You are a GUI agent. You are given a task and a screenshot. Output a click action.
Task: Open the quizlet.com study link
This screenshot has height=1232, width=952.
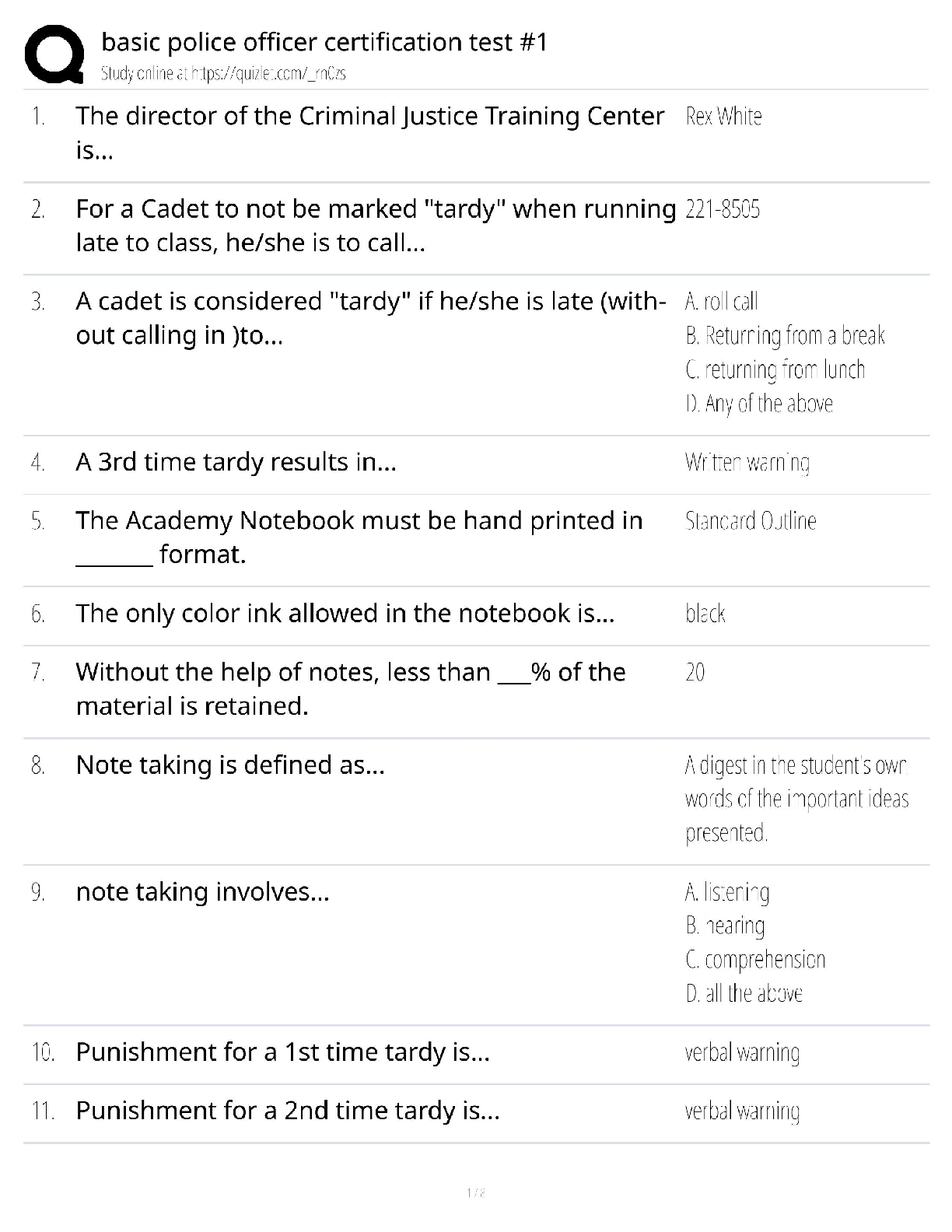(x=223, y=74)
